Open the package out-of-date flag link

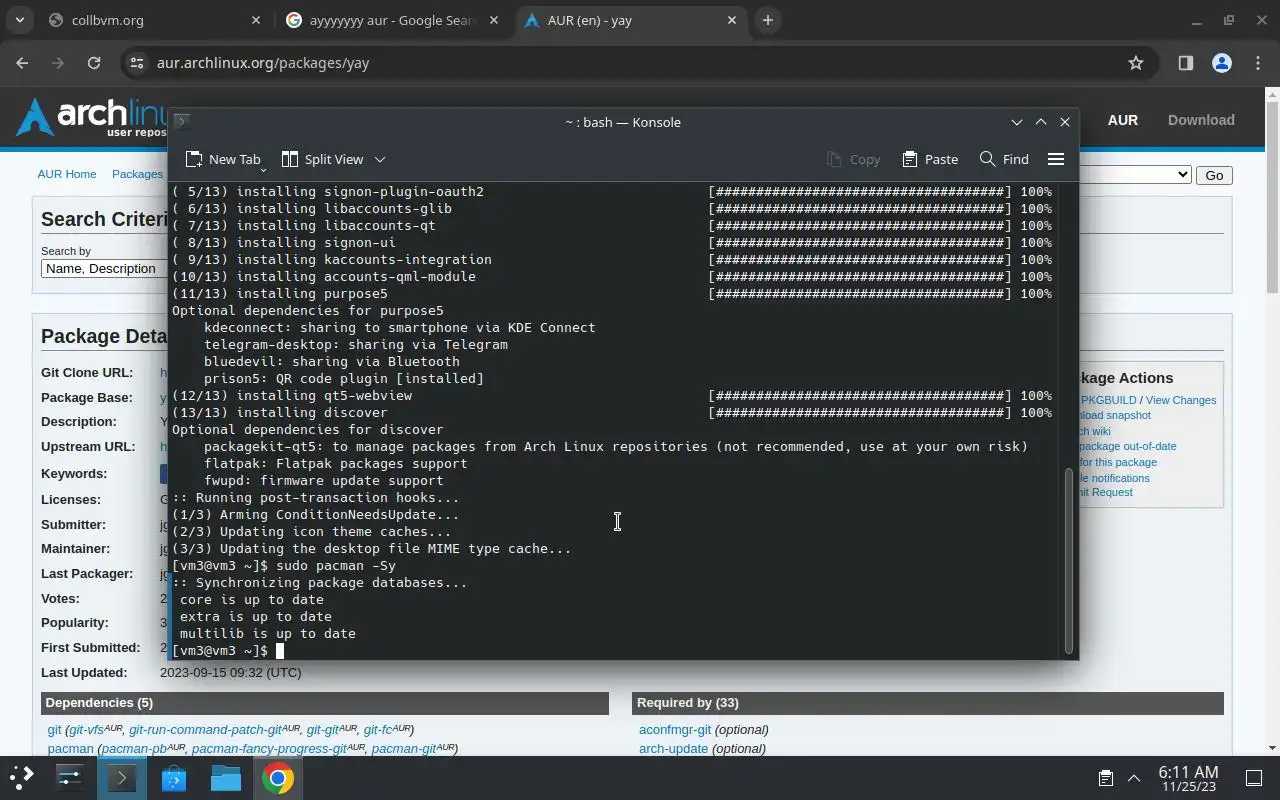[x=1128, y=446]
